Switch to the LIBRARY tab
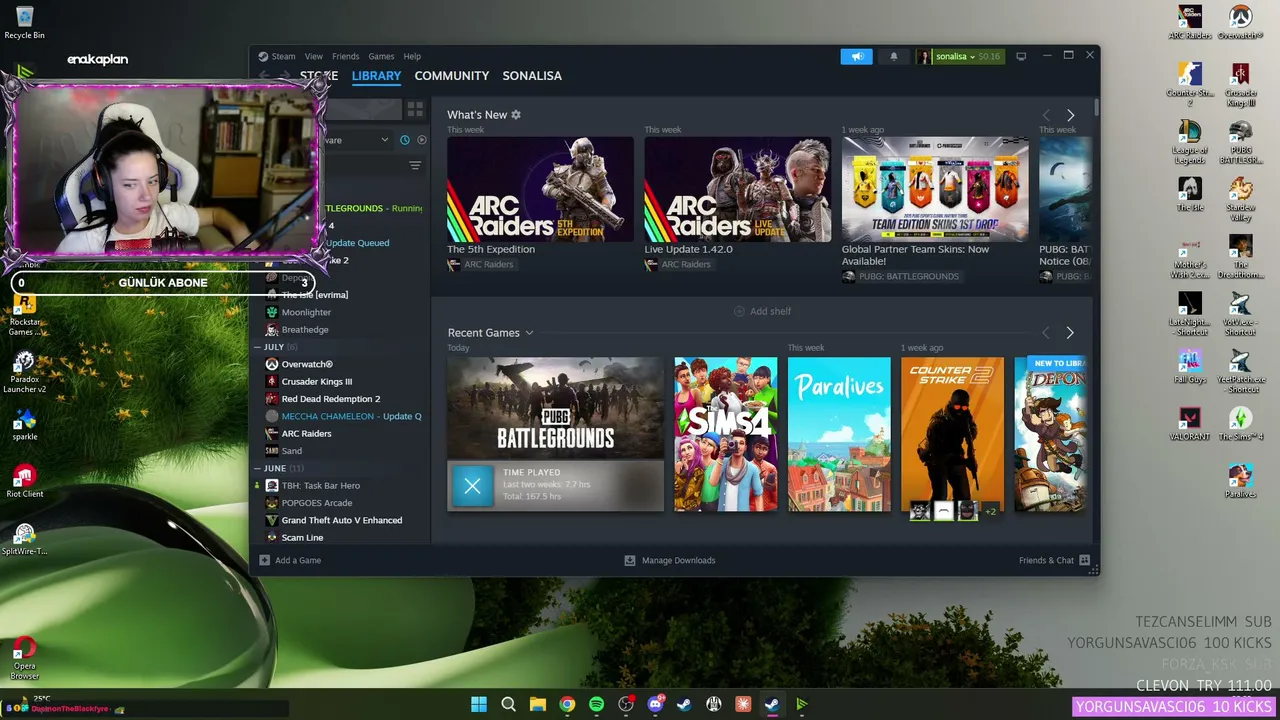Viewport: 1280px width, 720px height. point(376,76)
